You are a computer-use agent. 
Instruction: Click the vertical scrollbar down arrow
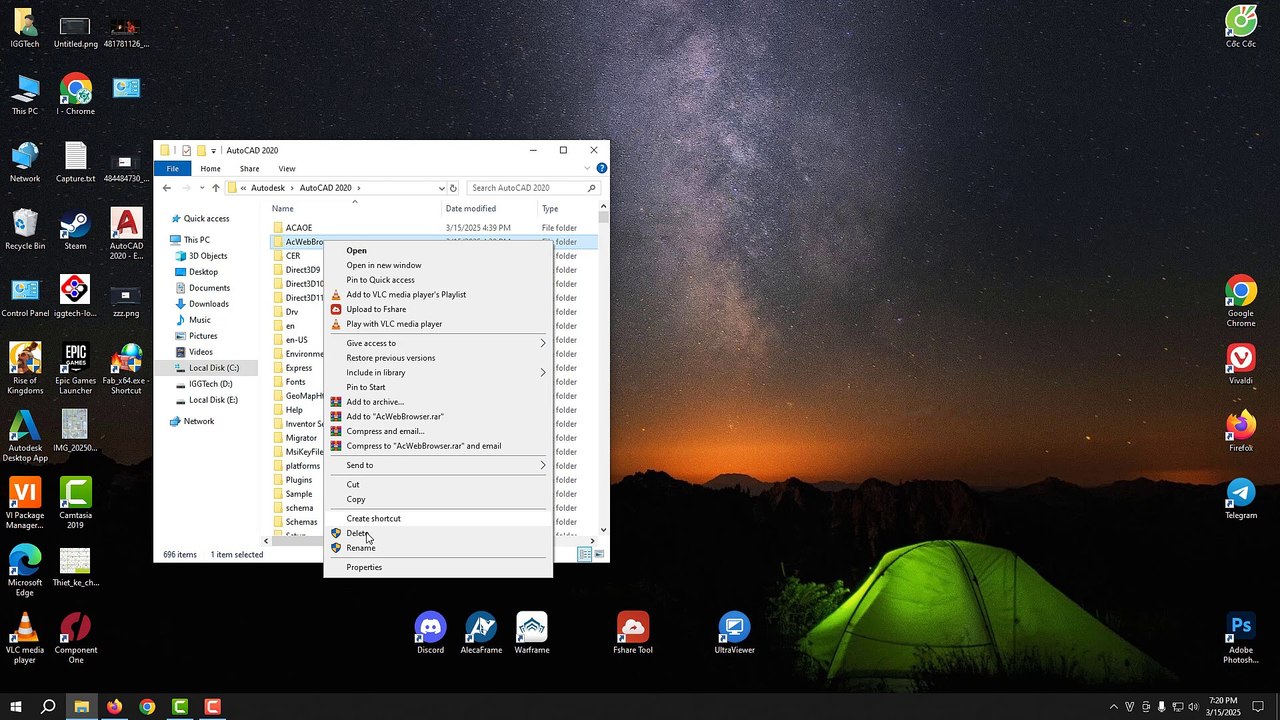(603, 529)
